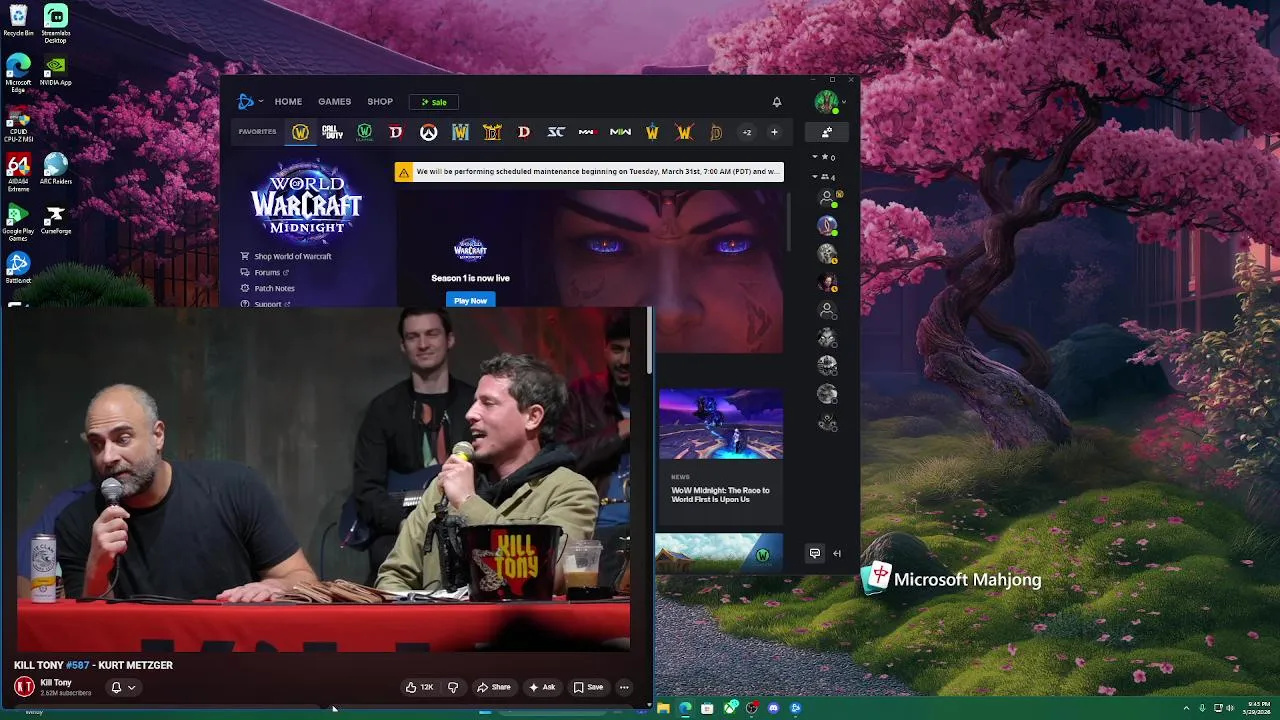1280x720 pixels.
Task: Open the add-a-friend social button
Action: pyautogui.click(x=827, y=132)
